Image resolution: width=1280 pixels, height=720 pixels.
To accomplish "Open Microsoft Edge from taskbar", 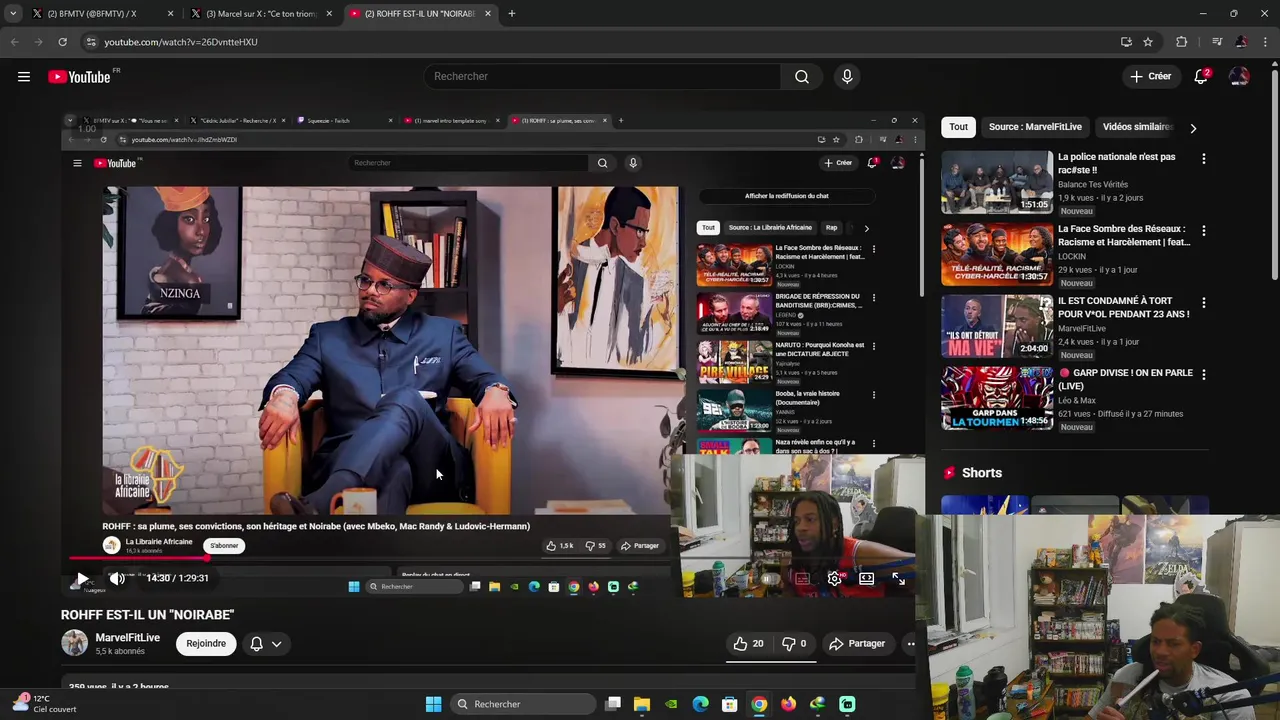I will (700, 704).
